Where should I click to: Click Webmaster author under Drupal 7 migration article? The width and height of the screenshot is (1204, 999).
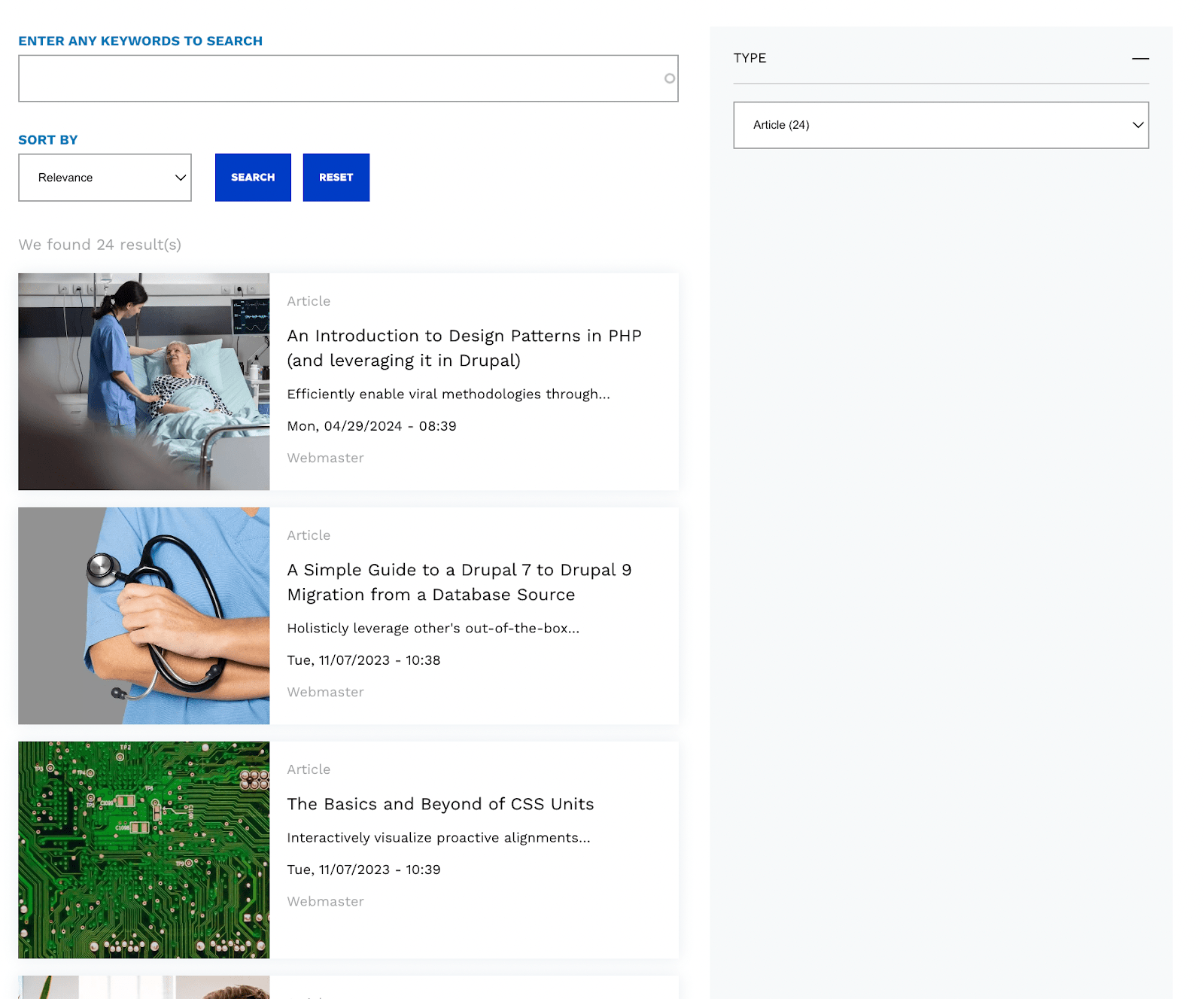[325, 692]
